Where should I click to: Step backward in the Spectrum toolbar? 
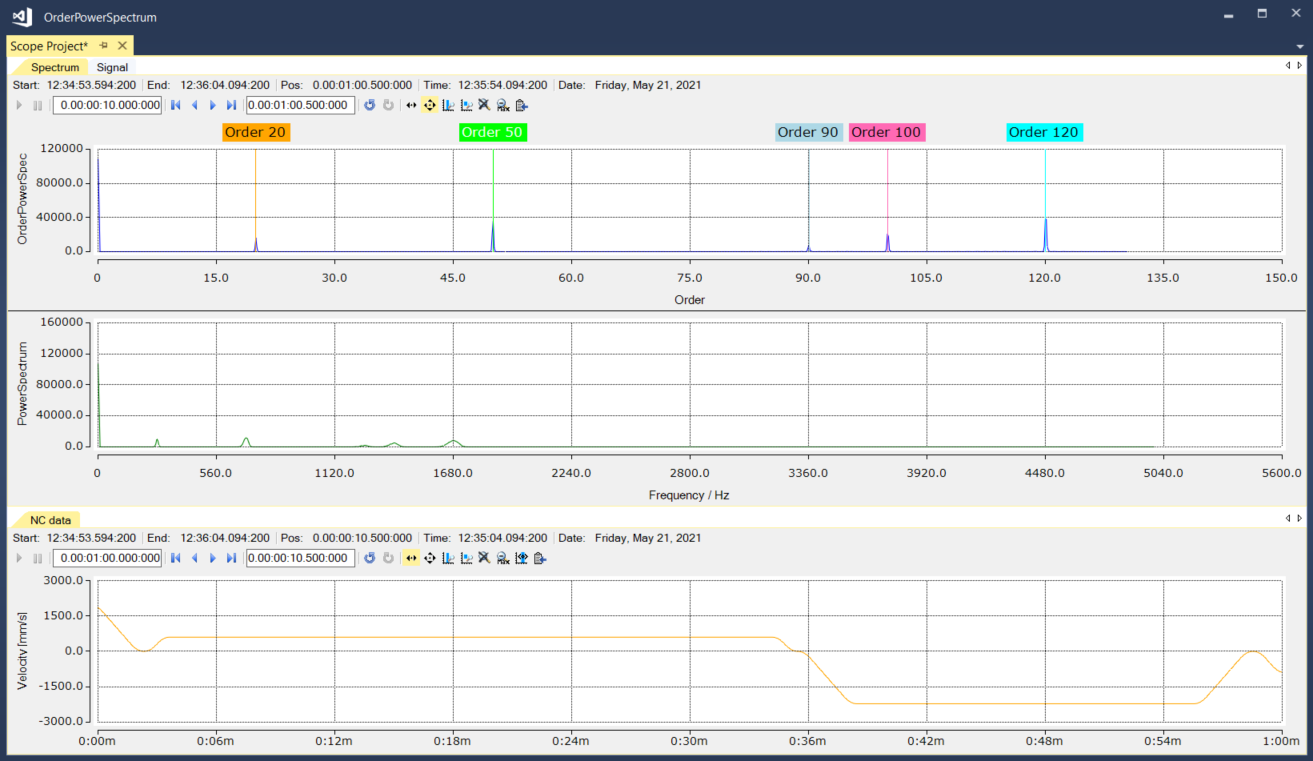pos(194,105)
